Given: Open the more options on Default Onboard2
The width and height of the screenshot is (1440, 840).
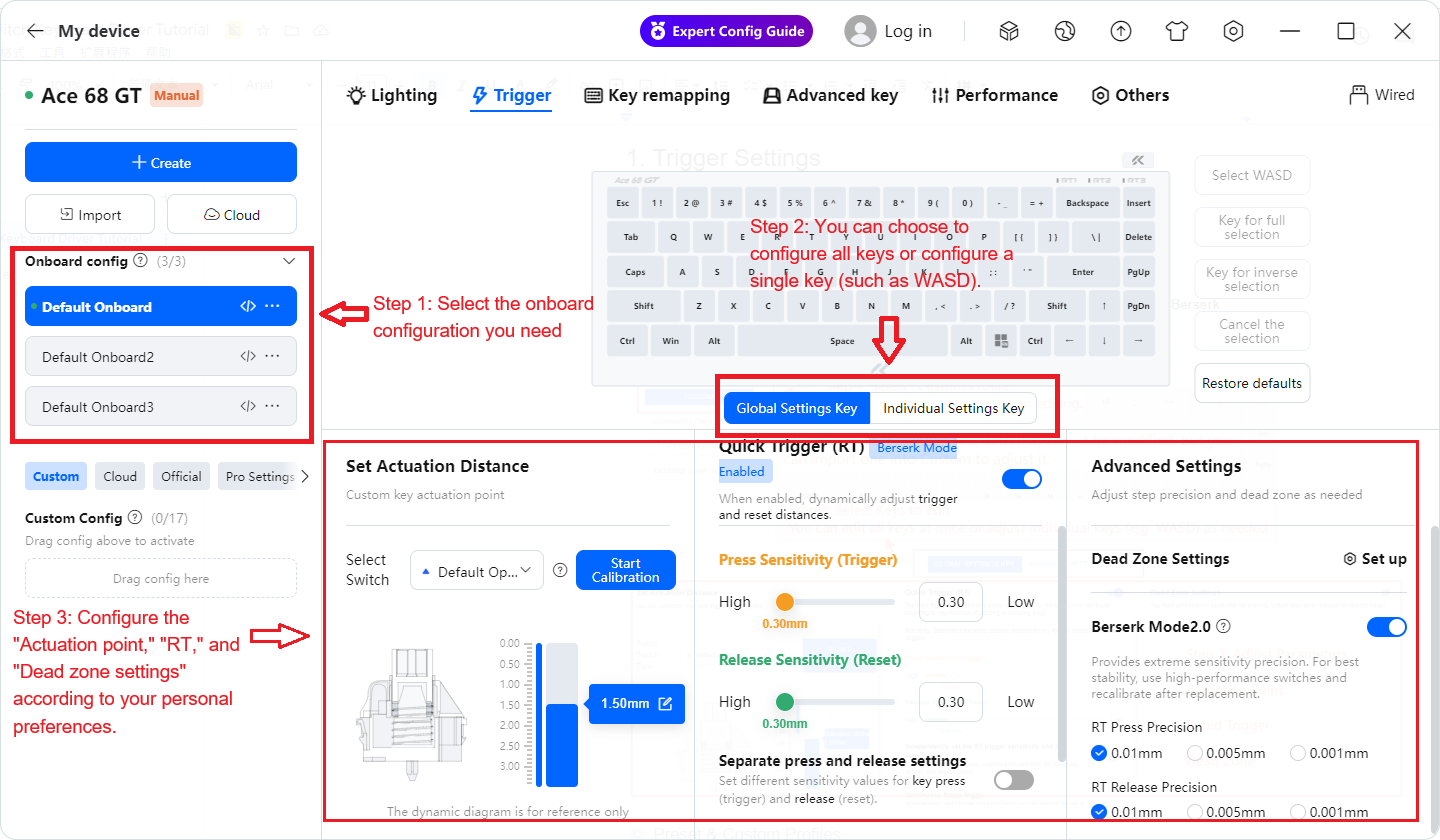Looking at the screenshot, I should [272, 356].
